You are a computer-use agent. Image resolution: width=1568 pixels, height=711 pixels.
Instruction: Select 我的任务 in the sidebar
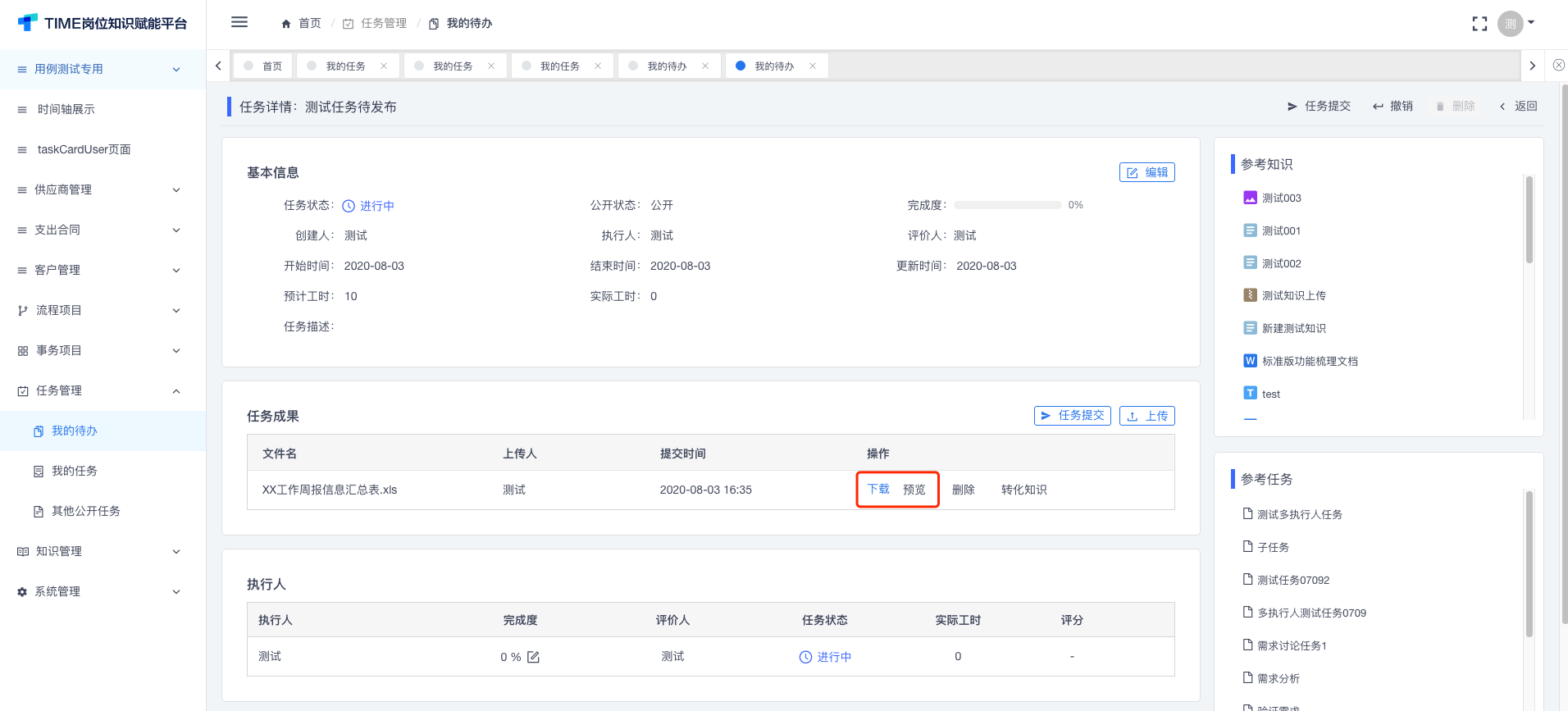(103, 471)
